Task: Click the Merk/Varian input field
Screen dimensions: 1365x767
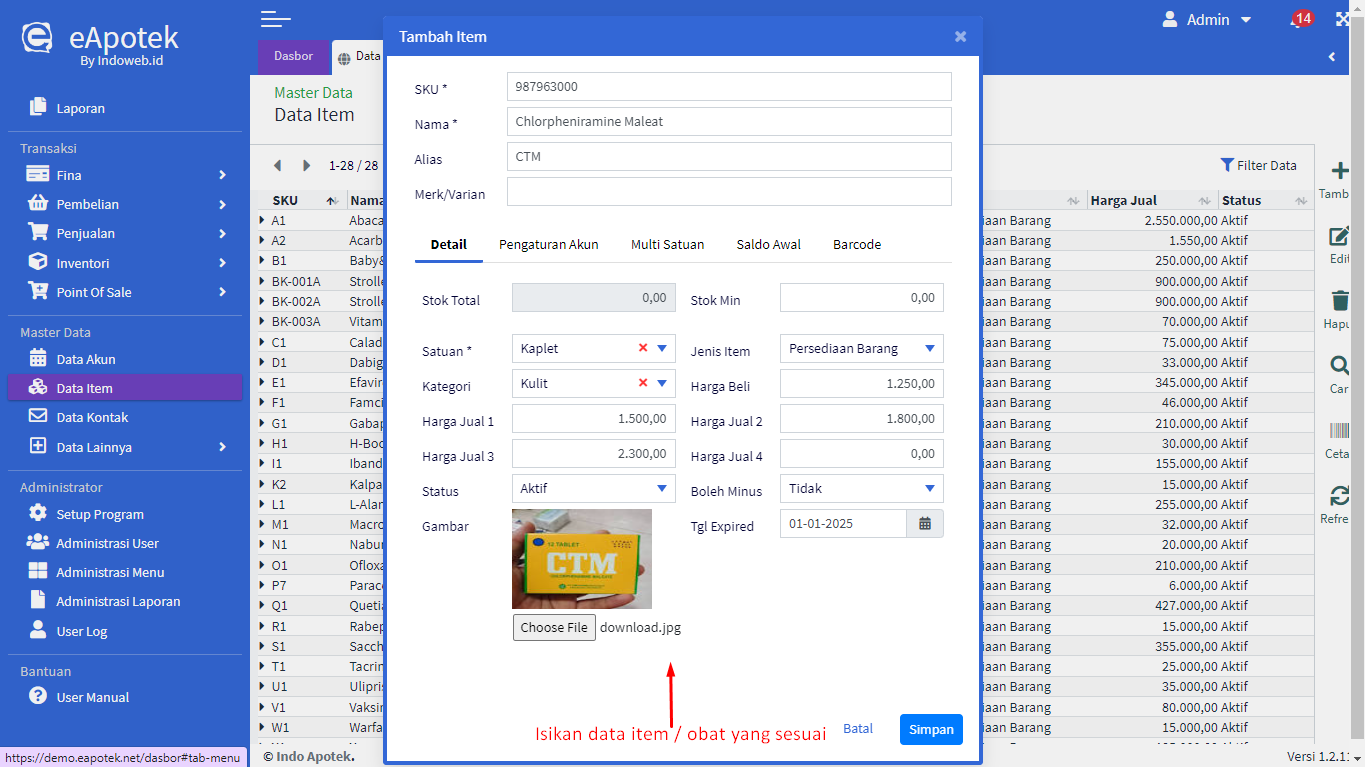Action: click(729, 192)
